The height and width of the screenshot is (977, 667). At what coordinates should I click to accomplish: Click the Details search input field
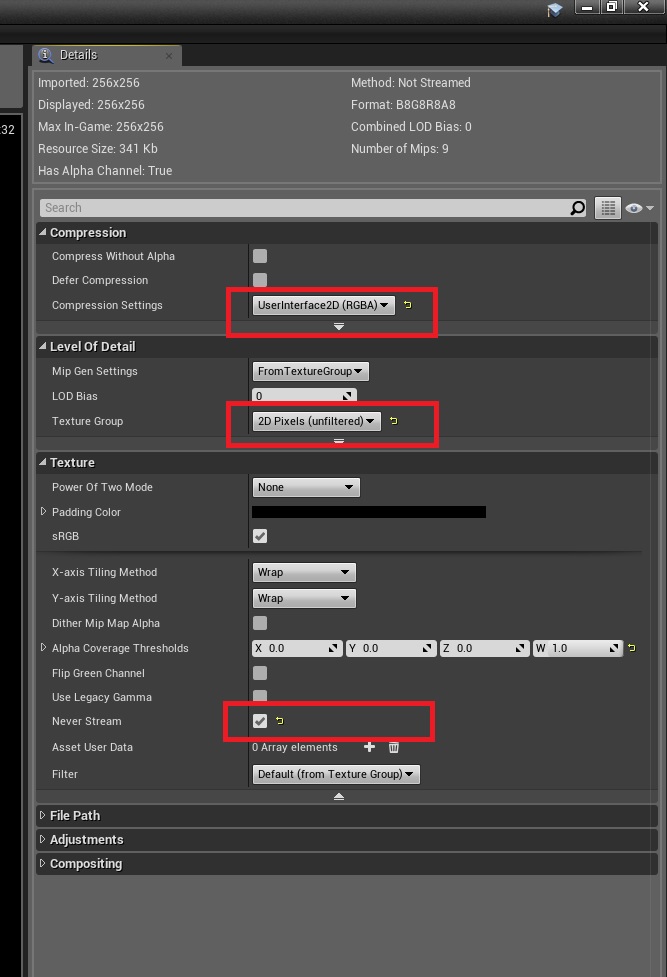click(x=302, y=208)
